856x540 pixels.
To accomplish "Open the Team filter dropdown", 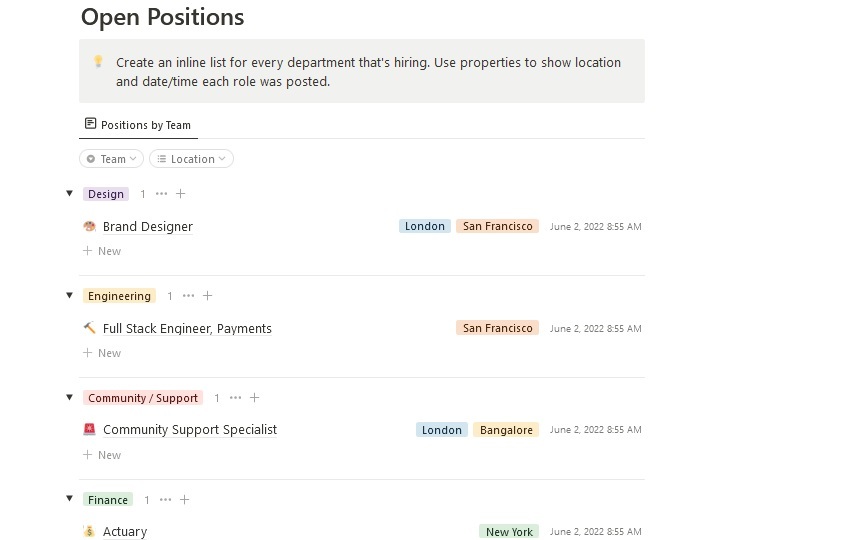I will [112, 159].
